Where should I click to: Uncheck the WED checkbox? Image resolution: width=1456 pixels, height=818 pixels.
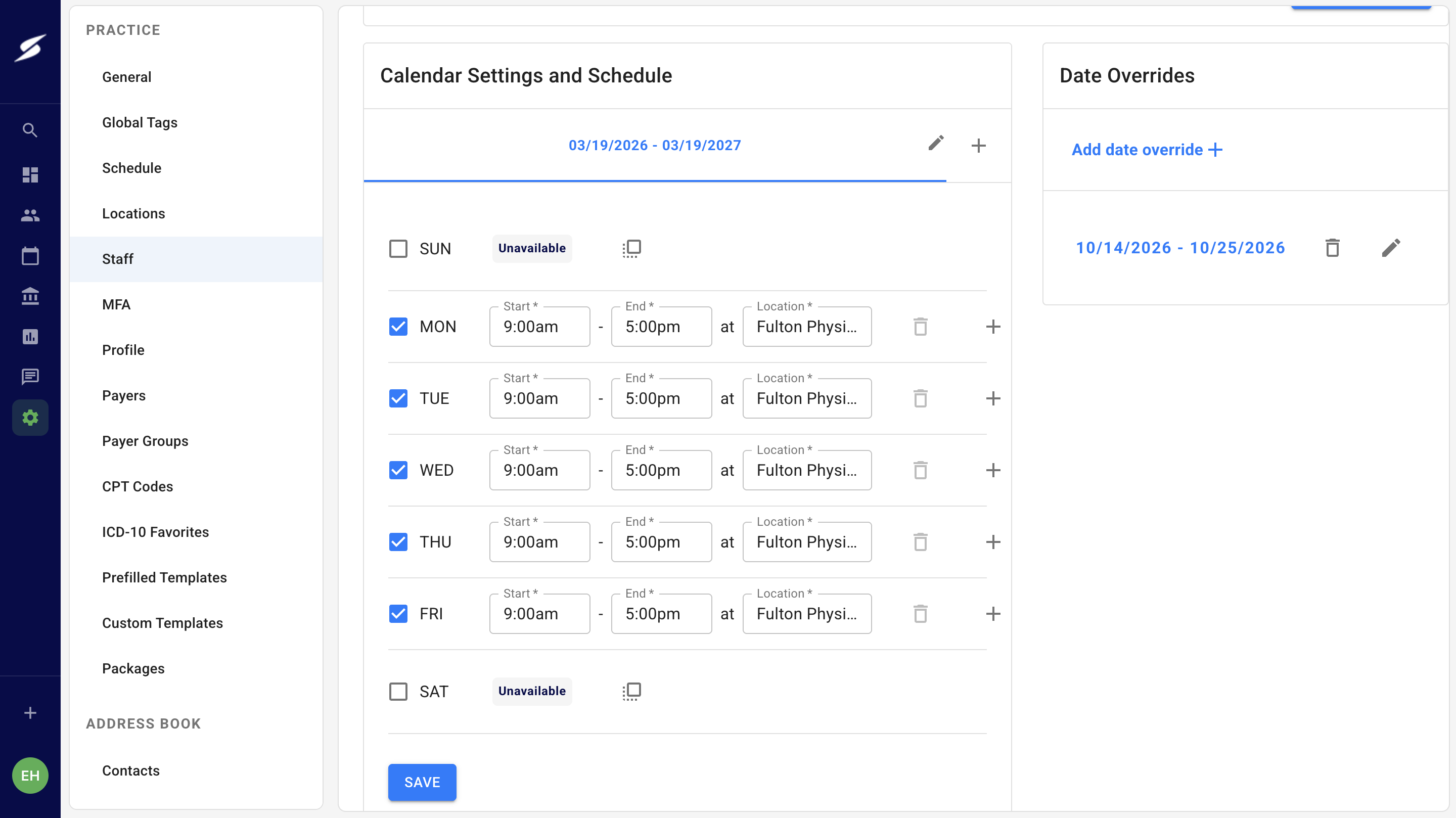click(x=398, y=470)
